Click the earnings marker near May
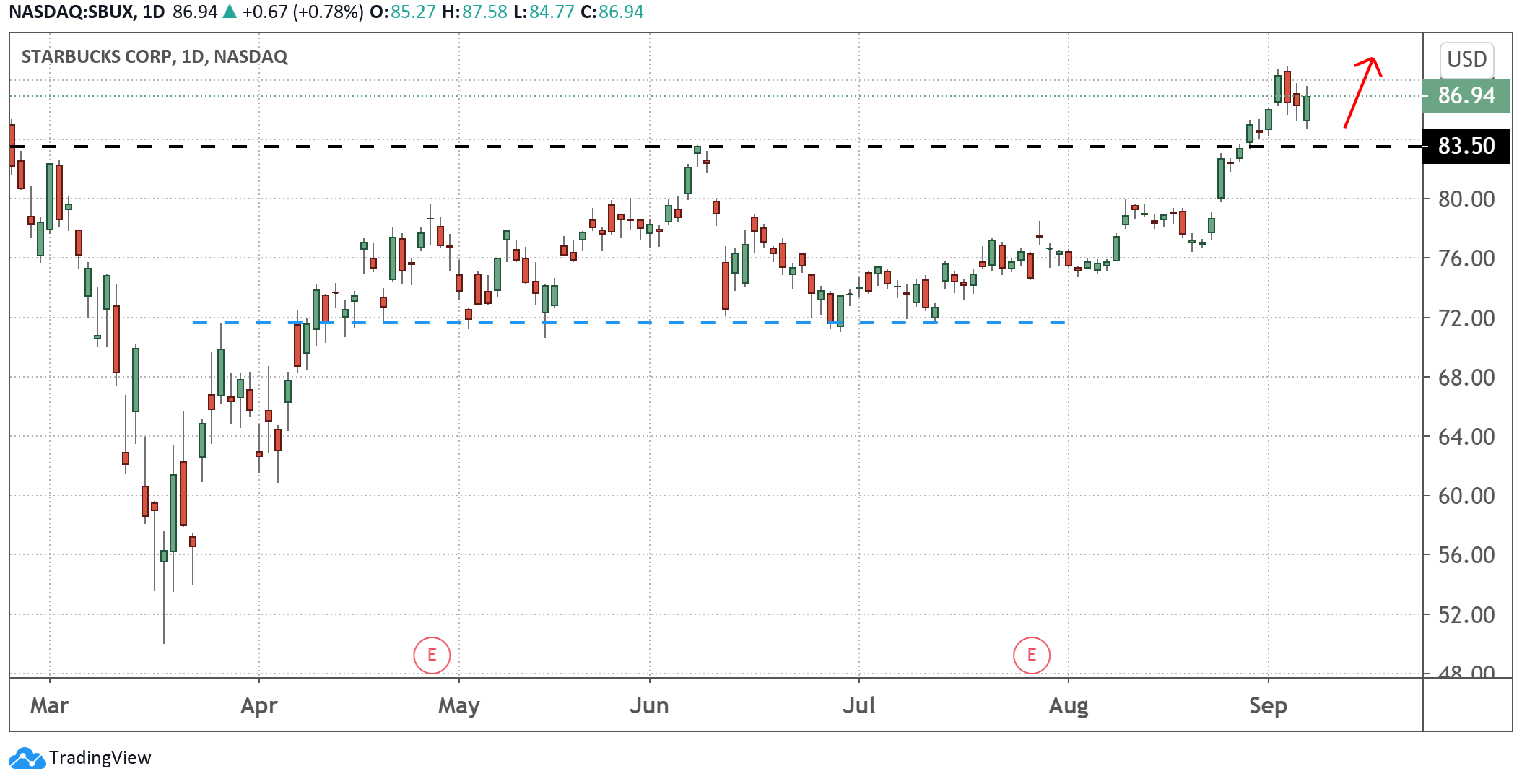1522x784 pixels. pos(432,655)
